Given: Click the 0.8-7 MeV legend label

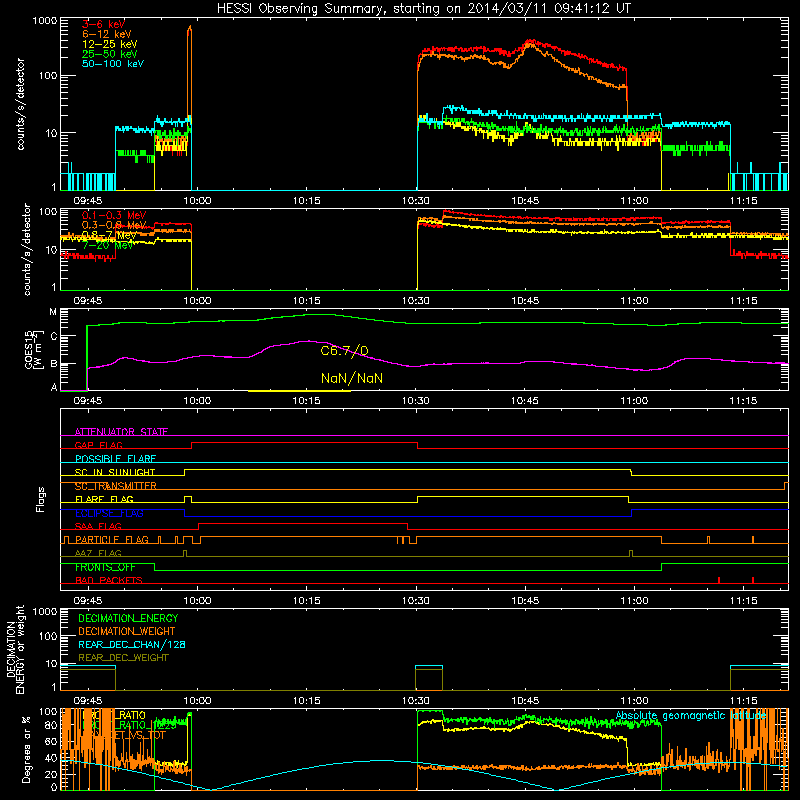Looking at the screenshot, I should point(109,235).
